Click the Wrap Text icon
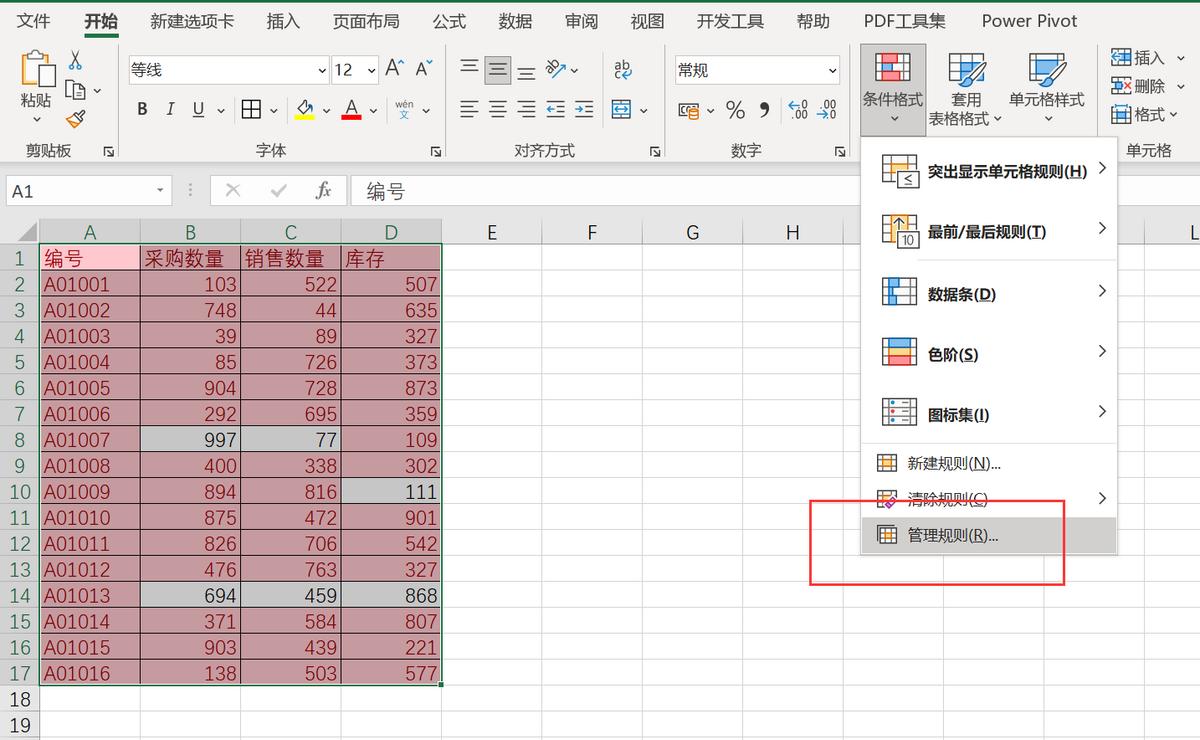 click(x=623, y=69)
